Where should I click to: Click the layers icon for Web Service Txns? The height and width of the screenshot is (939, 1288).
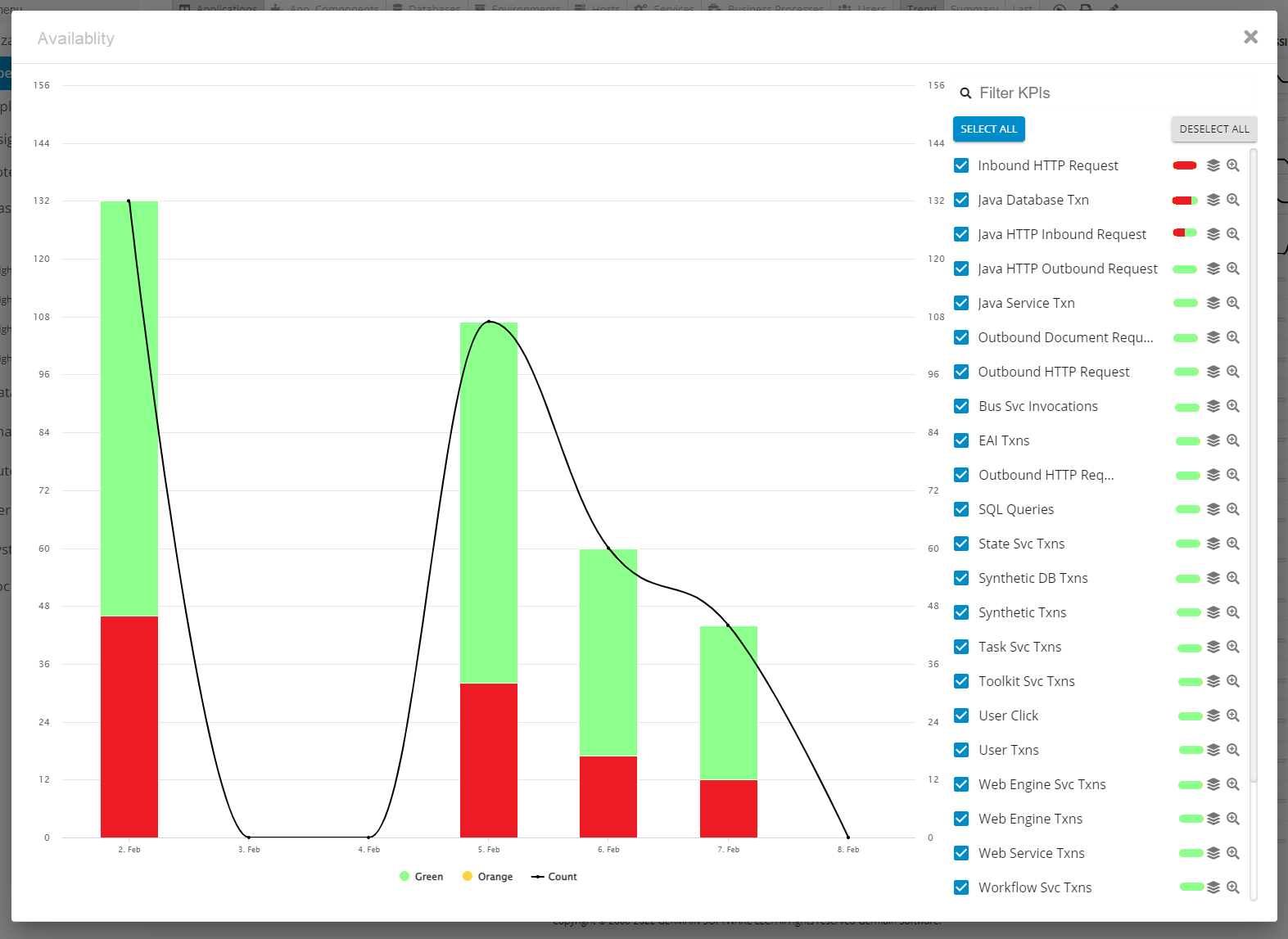[x=1213, y=853]
